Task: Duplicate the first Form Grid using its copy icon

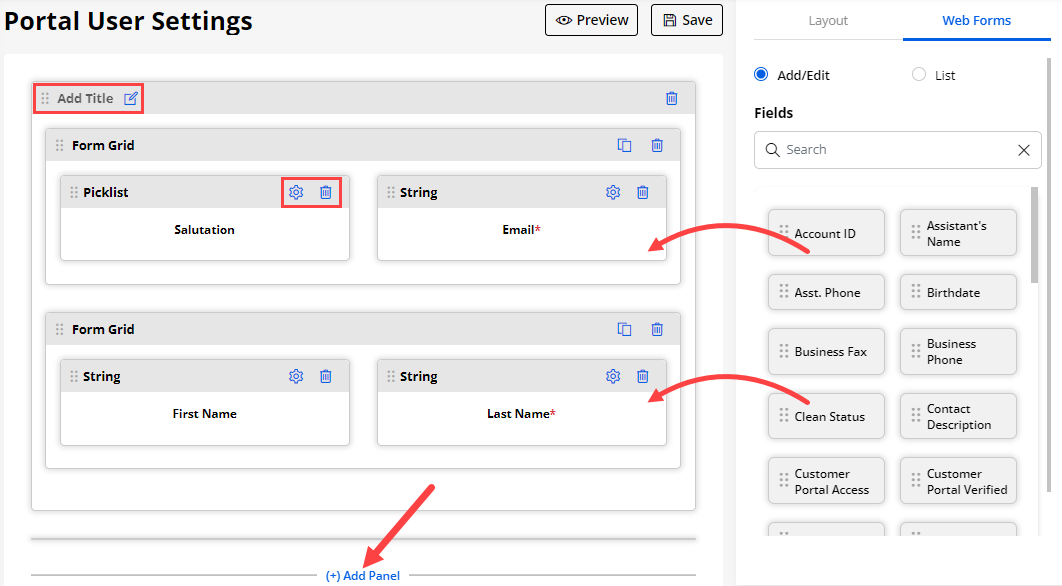Action: click(625, 145)
